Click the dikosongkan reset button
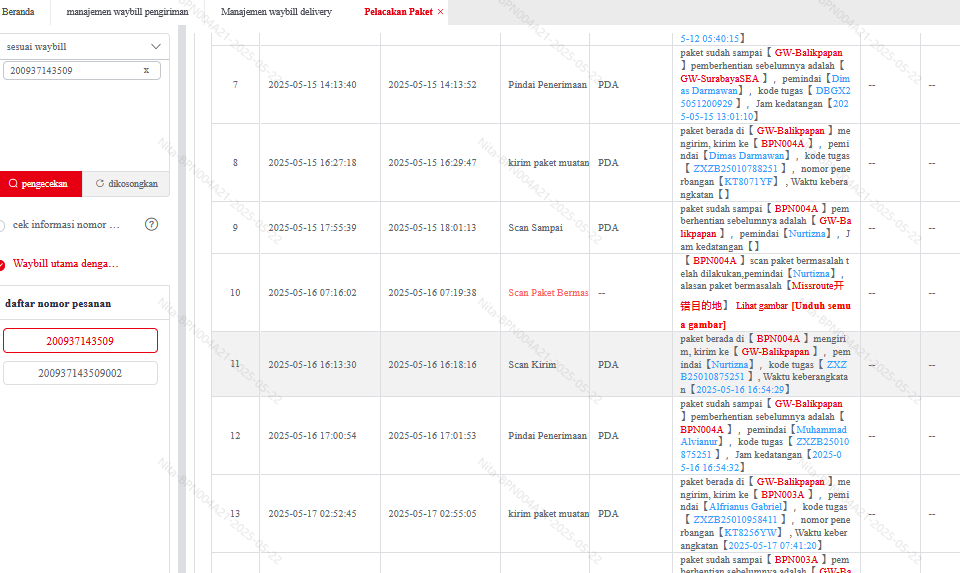960x573 pixels. pos(126,184)
